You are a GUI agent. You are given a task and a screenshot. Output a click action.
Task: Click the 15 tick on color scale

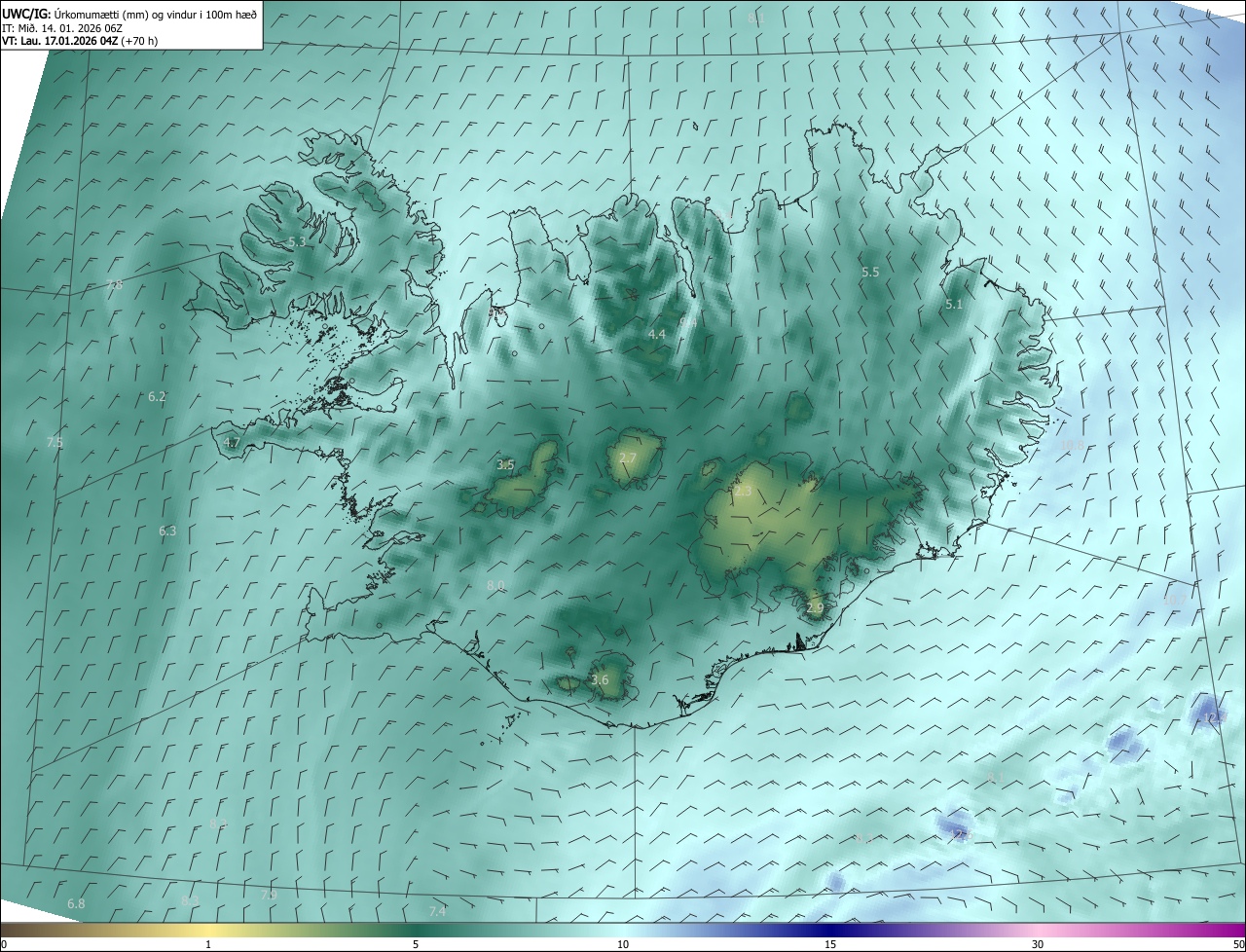click(x=830, y=944)
